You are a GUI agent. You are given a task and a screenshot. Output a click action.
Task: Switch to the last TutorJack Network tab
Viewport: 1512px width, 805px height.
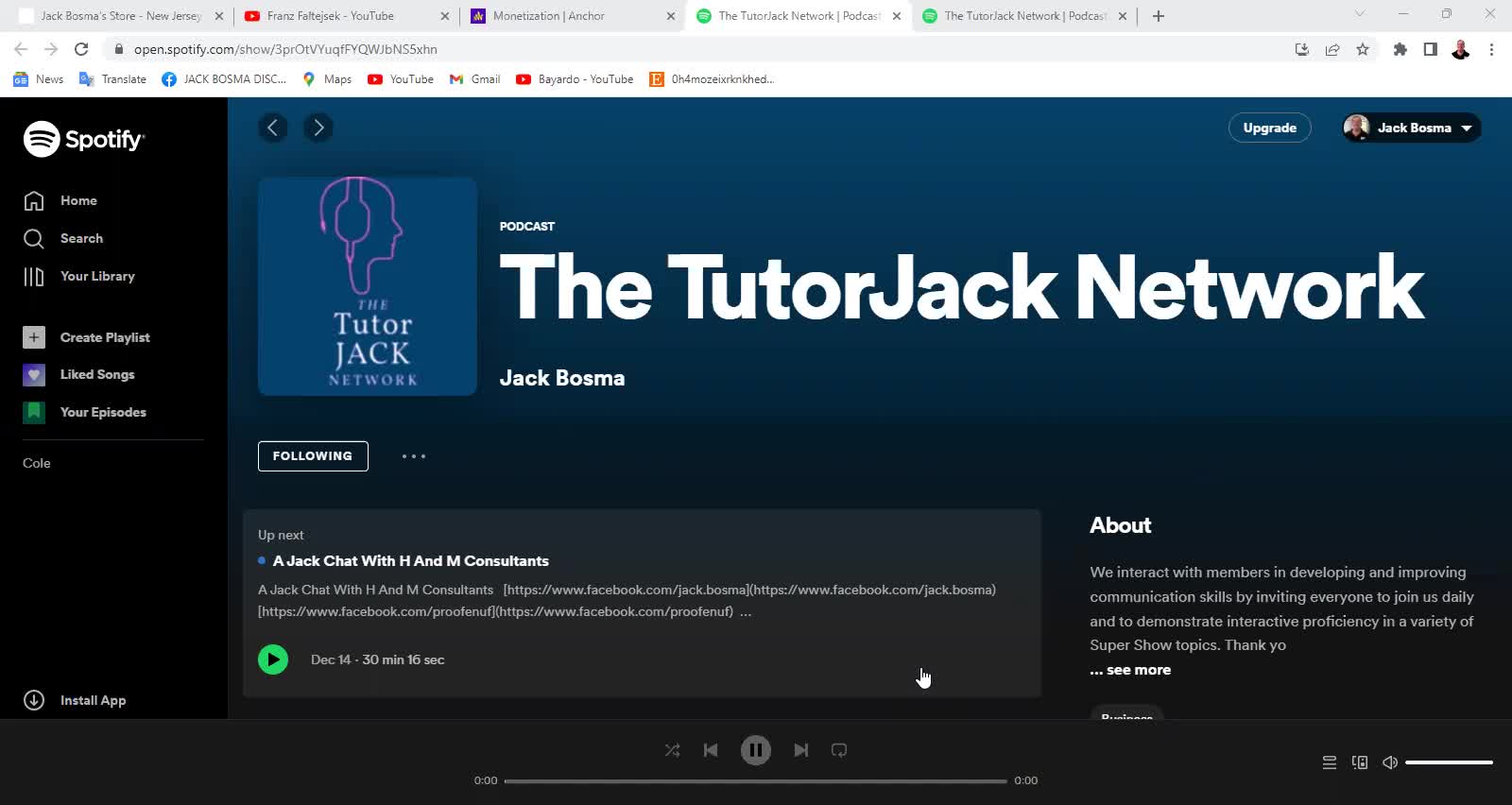pos(1024,16)
